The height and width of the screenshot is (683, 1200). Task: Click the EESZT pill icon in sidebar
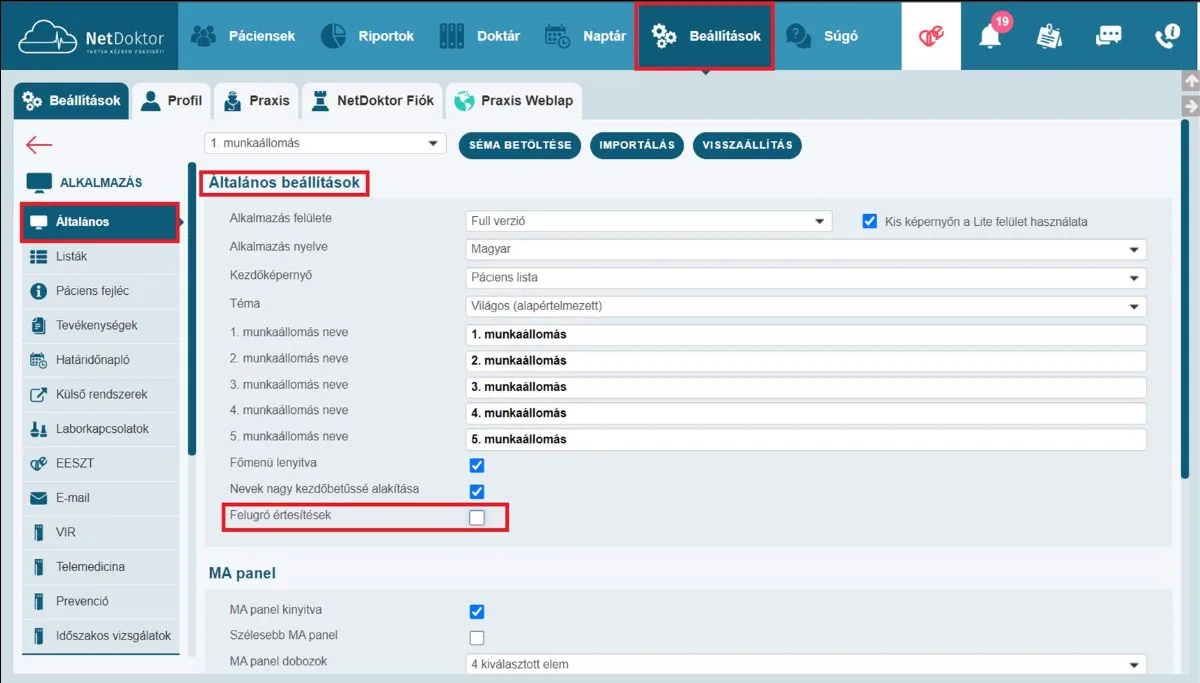click(39, 464)
